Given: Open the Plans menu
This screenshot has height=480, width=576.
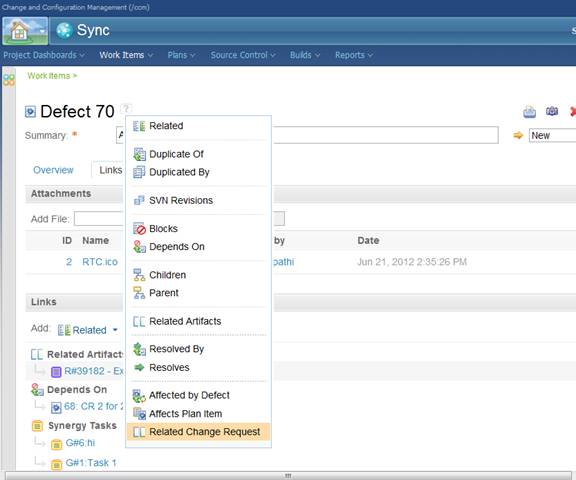Looking at the screenshot, I should click(181, 55).
